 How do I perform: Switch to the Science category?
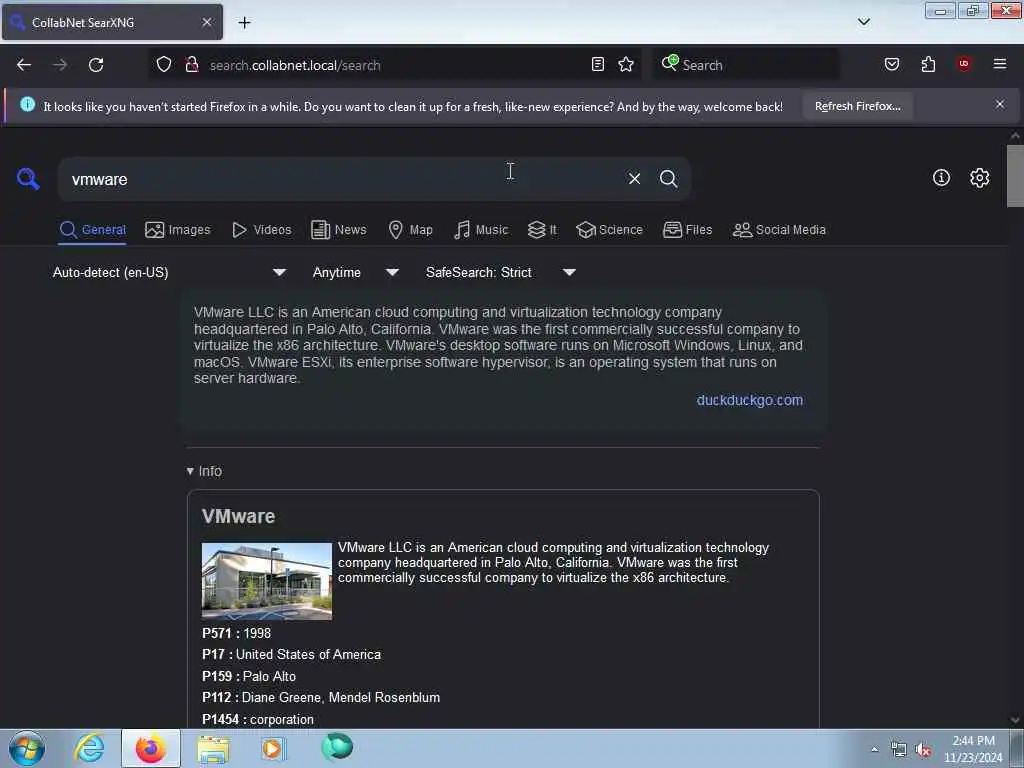pyautogui.click(x=609, y=230)
